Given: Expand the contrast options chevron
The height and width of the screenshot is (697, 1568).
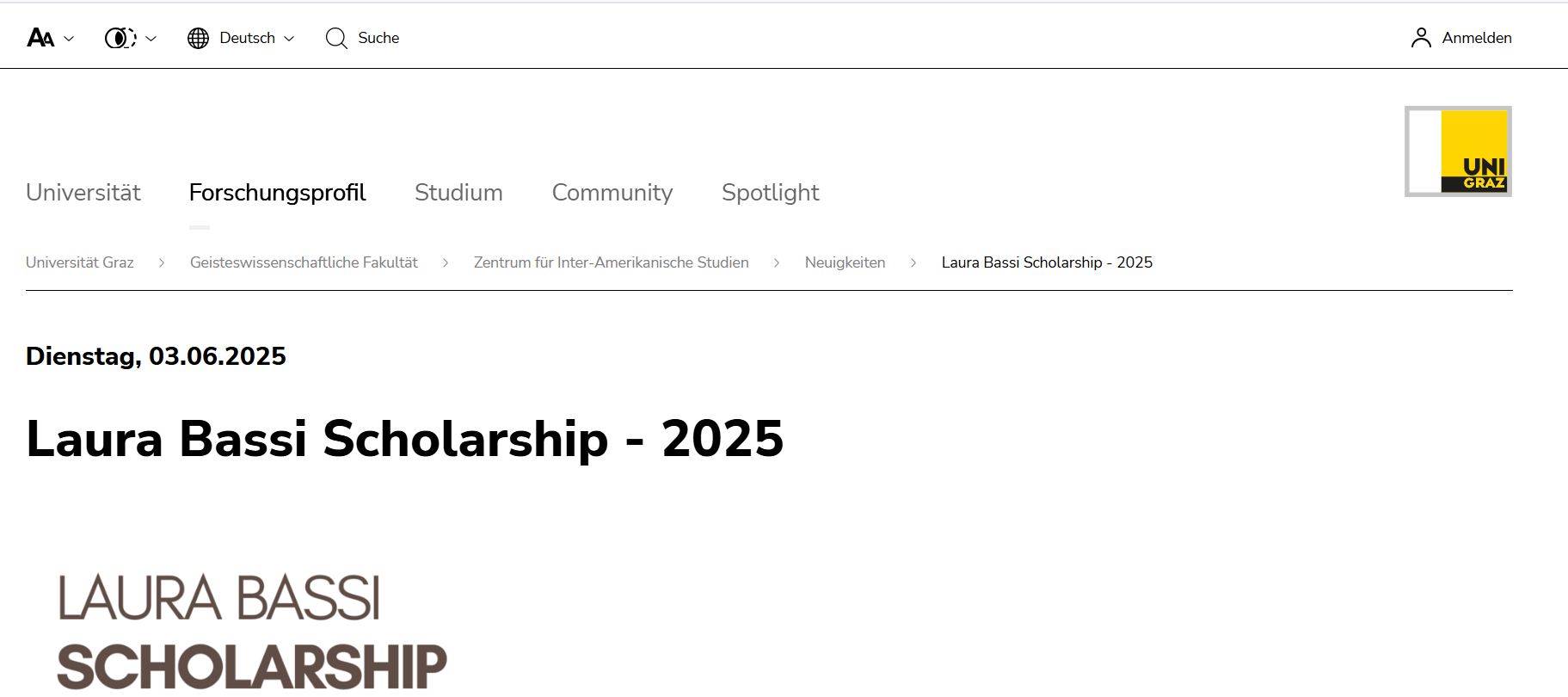Looking at the screenshot, I should point(151,39).
